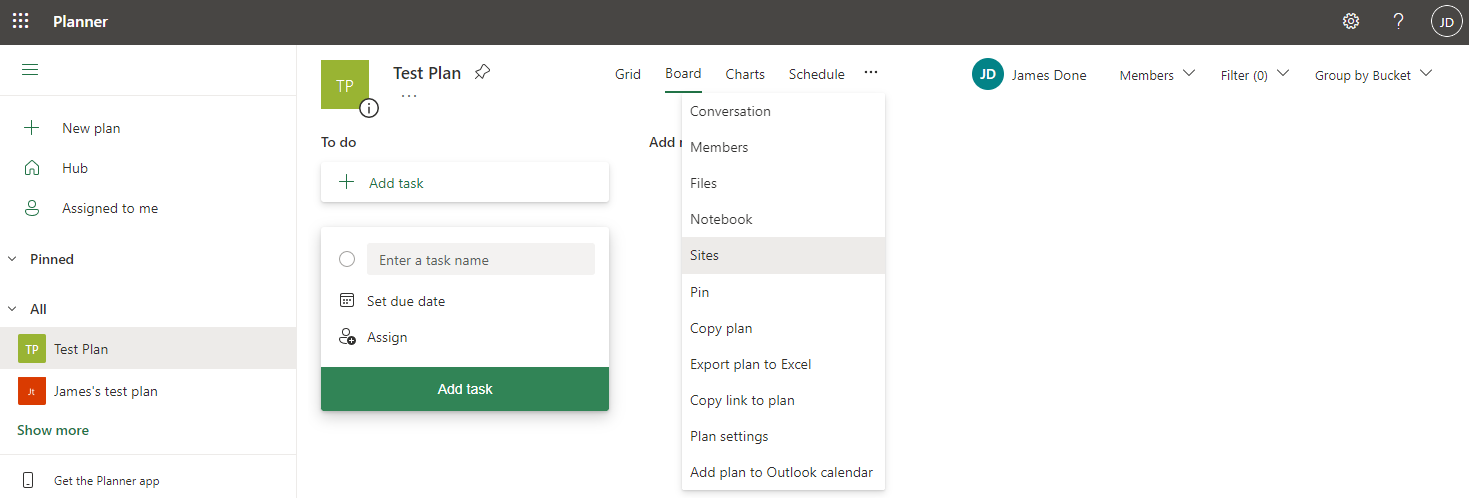Select Members from the overflow menu
The image size is (1469, 498).
pyautogui.click(x=783, y=147)
